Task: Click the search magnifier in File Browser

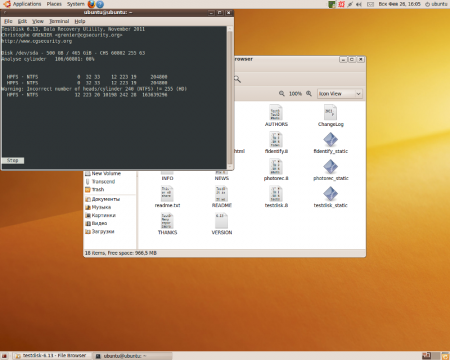Action: pos(237,79)
